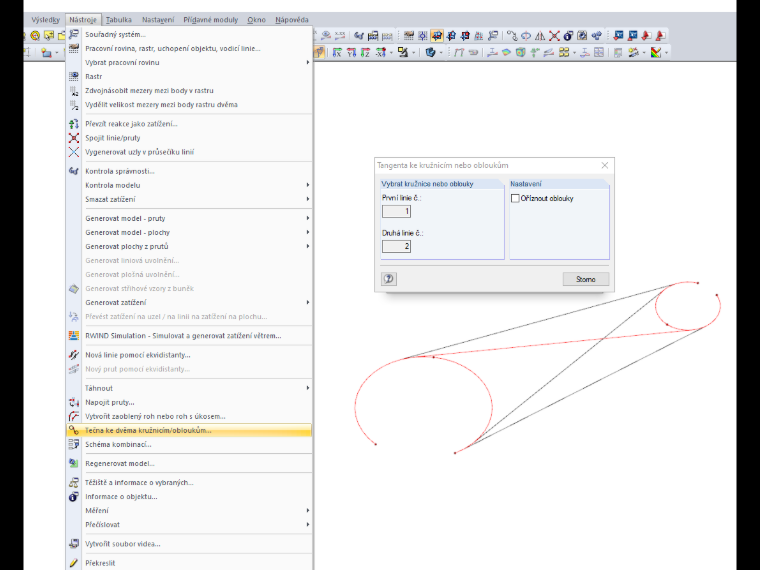Choose Kontrola správnosti... entry
This screenshot has width=760, height=570.
(x=189, y=171)
